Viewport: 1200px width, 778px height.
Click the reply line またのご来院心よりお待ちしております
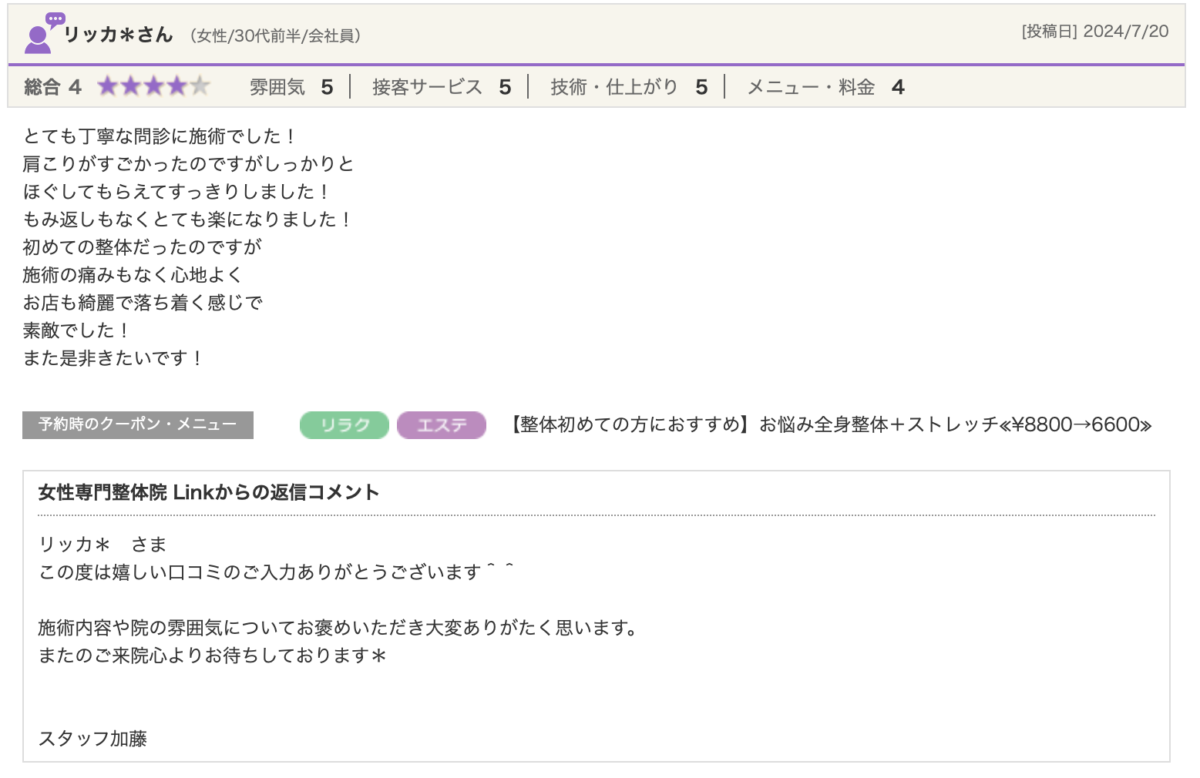point(212,657)
